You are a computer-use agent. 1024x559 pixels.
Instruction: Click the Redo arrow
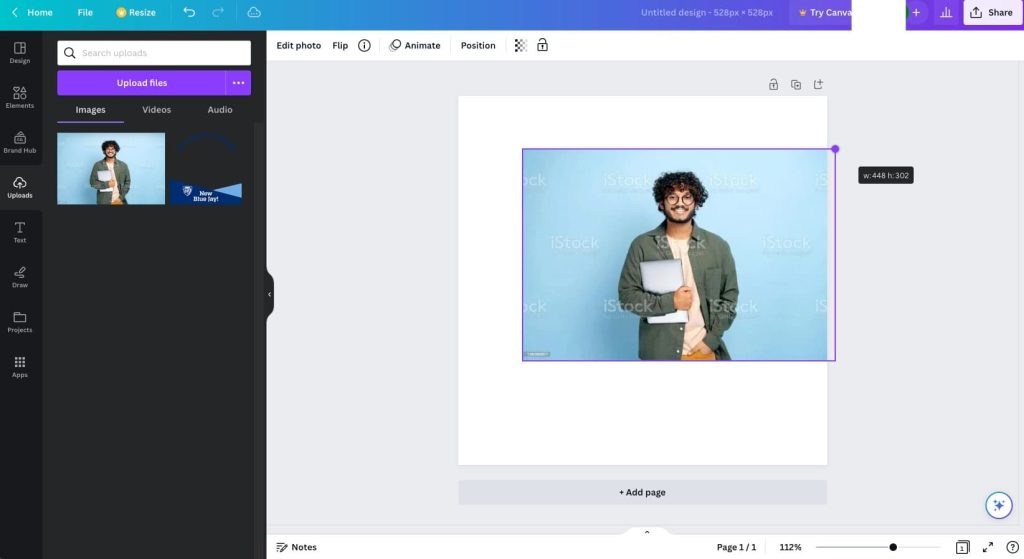[x=218, y=12]
